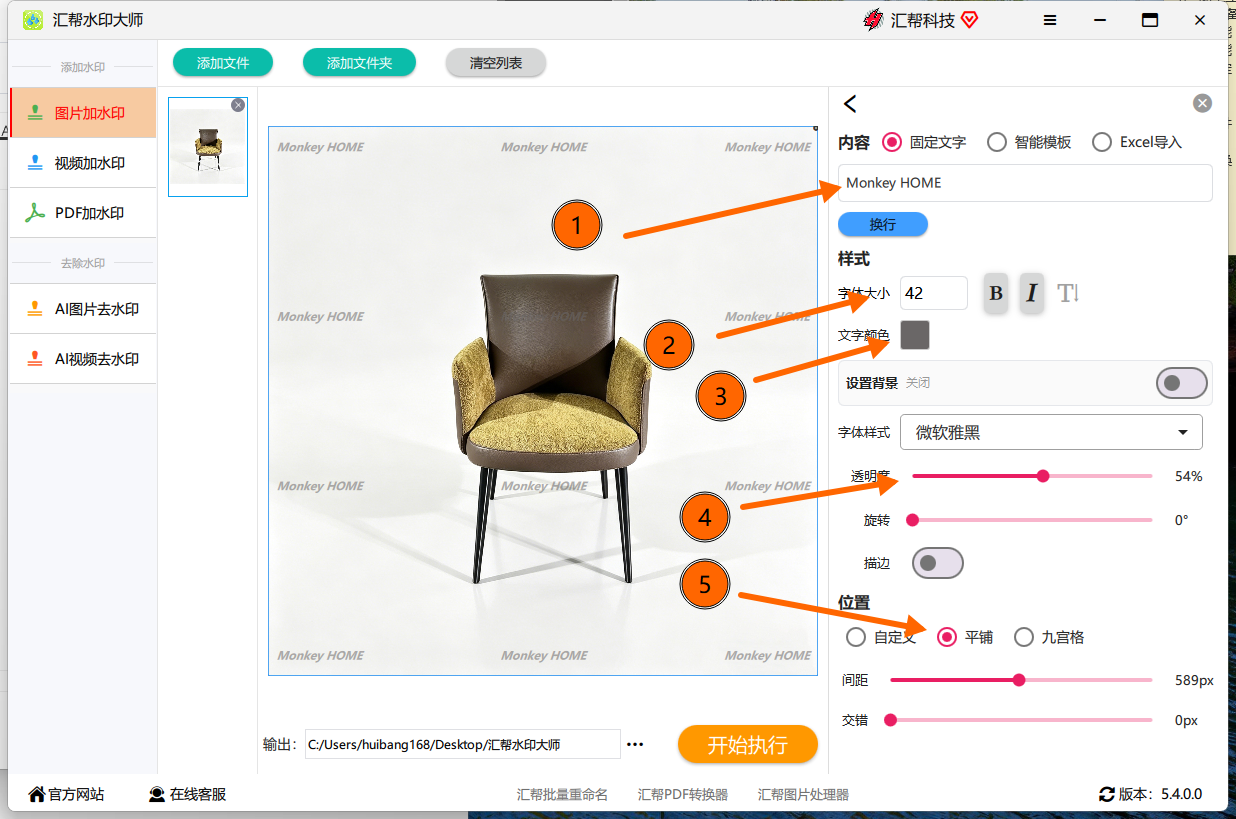The width and height of the screenshot is (1236, 819).
Task: Open the 文字颜色 gray color swatch
Action: (x=915, y=335)
